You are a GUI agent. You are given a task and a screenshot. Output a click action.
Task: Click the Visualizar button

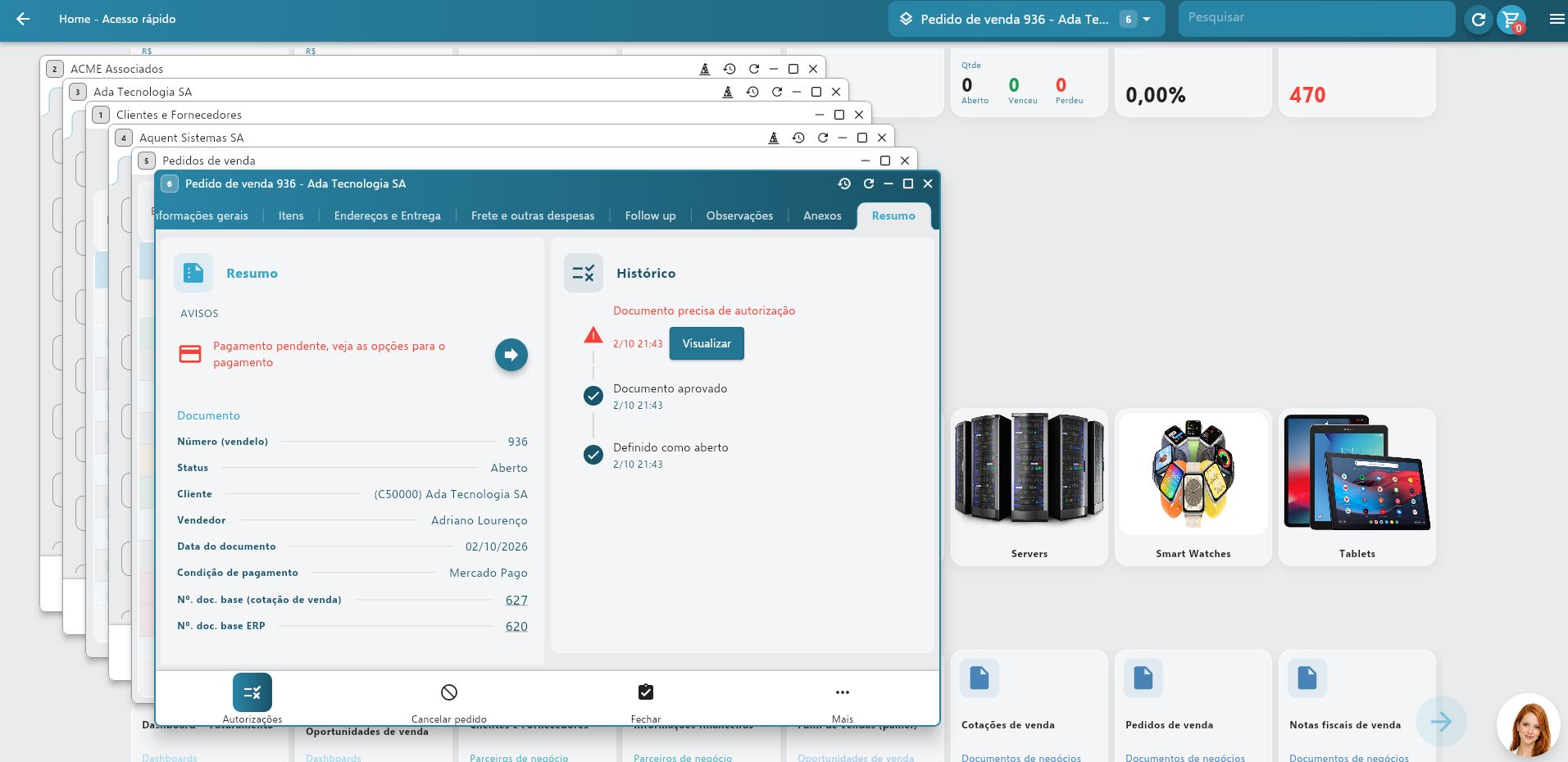[707, 343]
